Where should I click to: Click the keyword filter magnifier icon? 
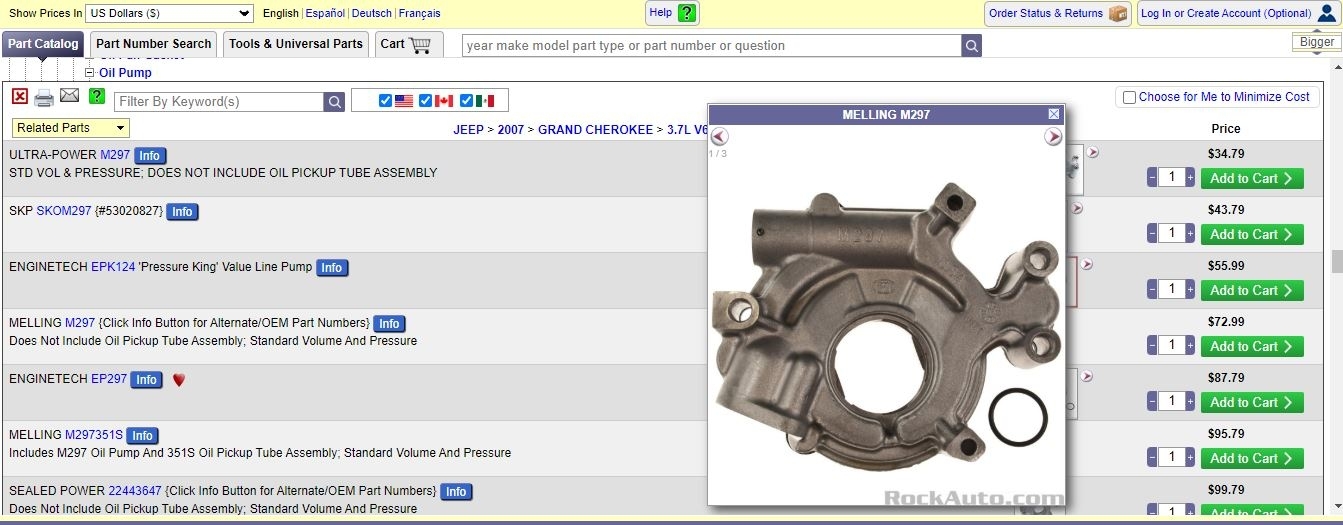[334, 102]
